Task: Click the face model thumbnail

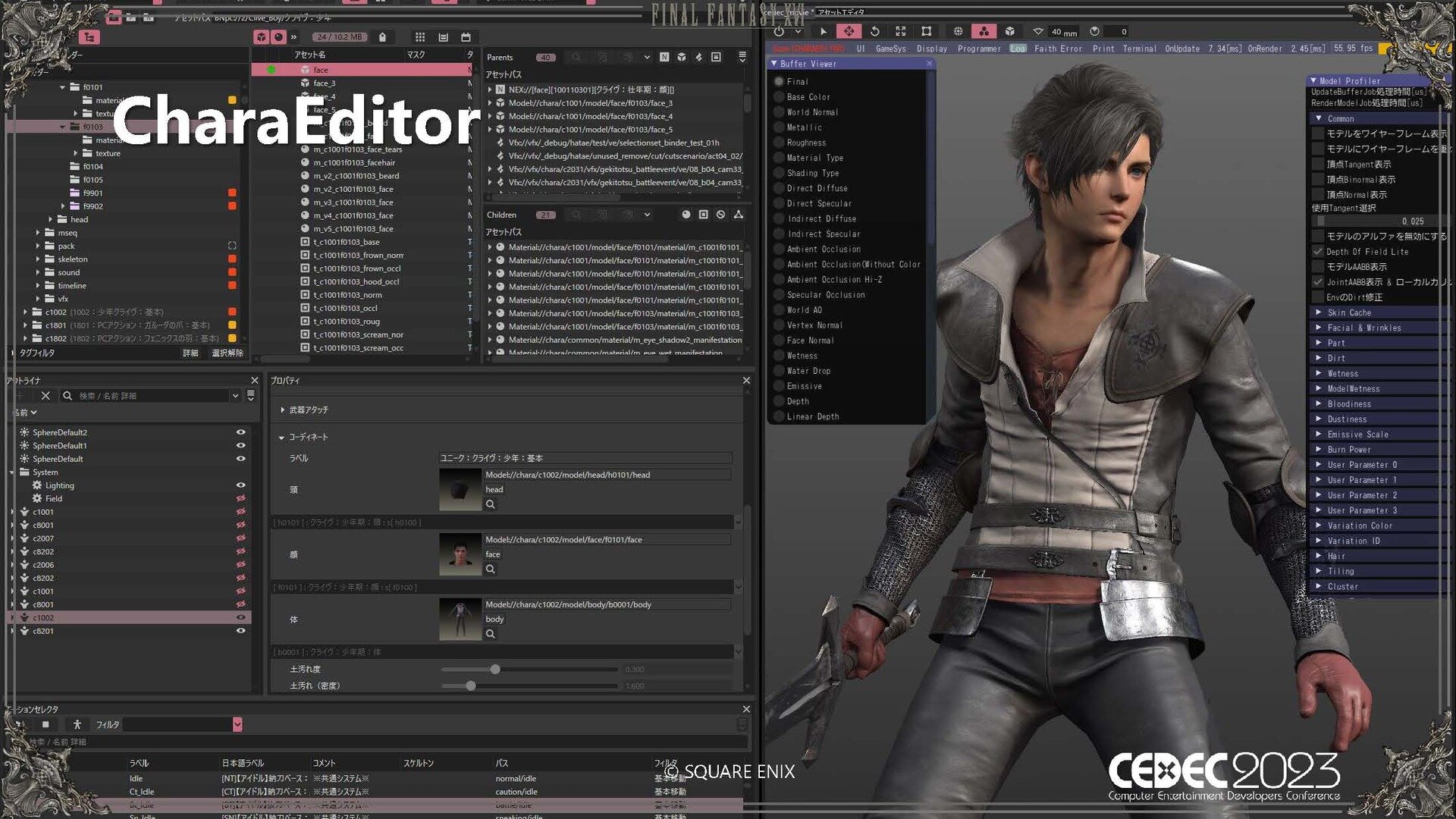Action: point(460,554)
